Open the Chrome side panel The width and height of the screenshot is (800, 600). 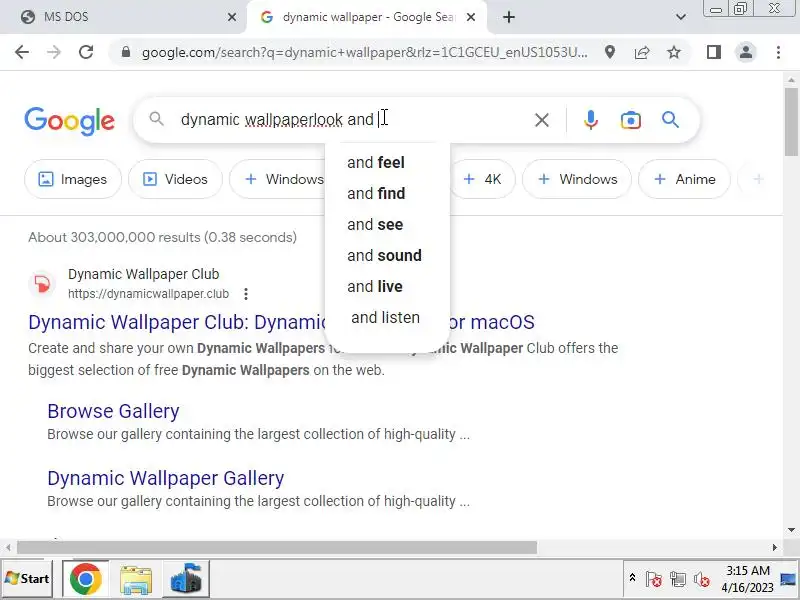(714, 52)
